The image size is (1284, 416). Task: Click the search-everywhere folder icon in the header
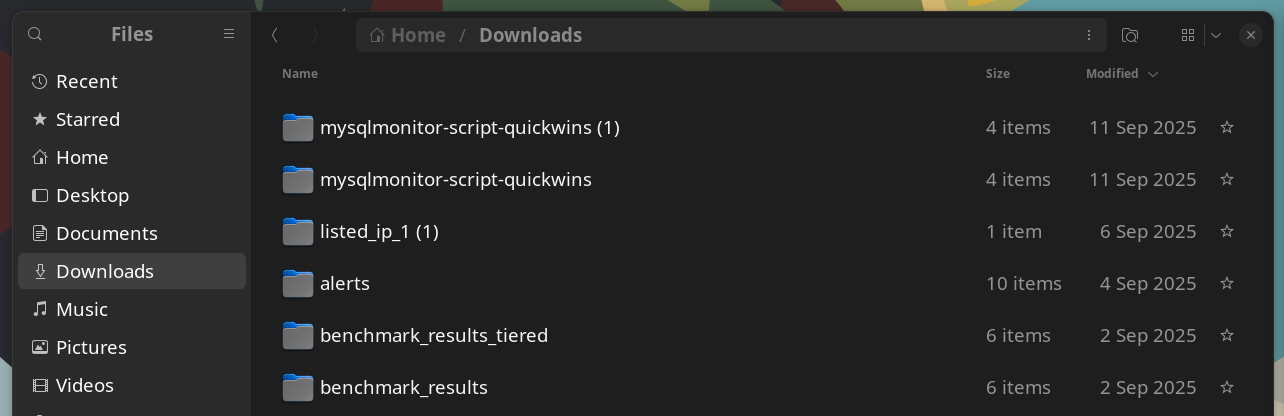click(x=1130, y=35)
